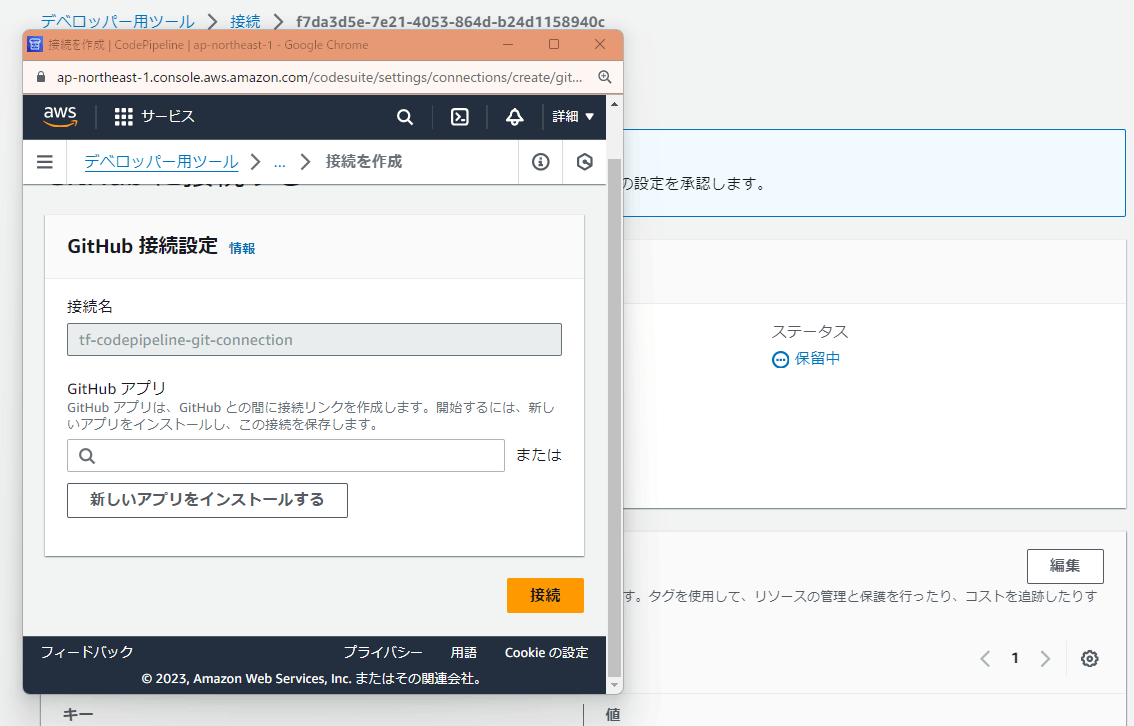Open the hamburger side navigation menu
The height and width of the screenshot is (726, 1134).
click(45, 162)
